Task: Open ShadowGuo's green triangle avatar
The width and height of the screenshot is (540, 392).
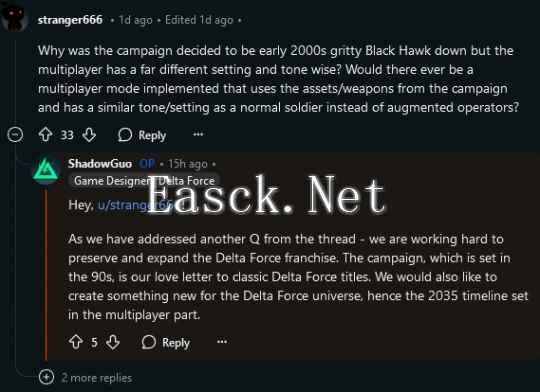Action: pyautogui.click(x=46, y=171)
